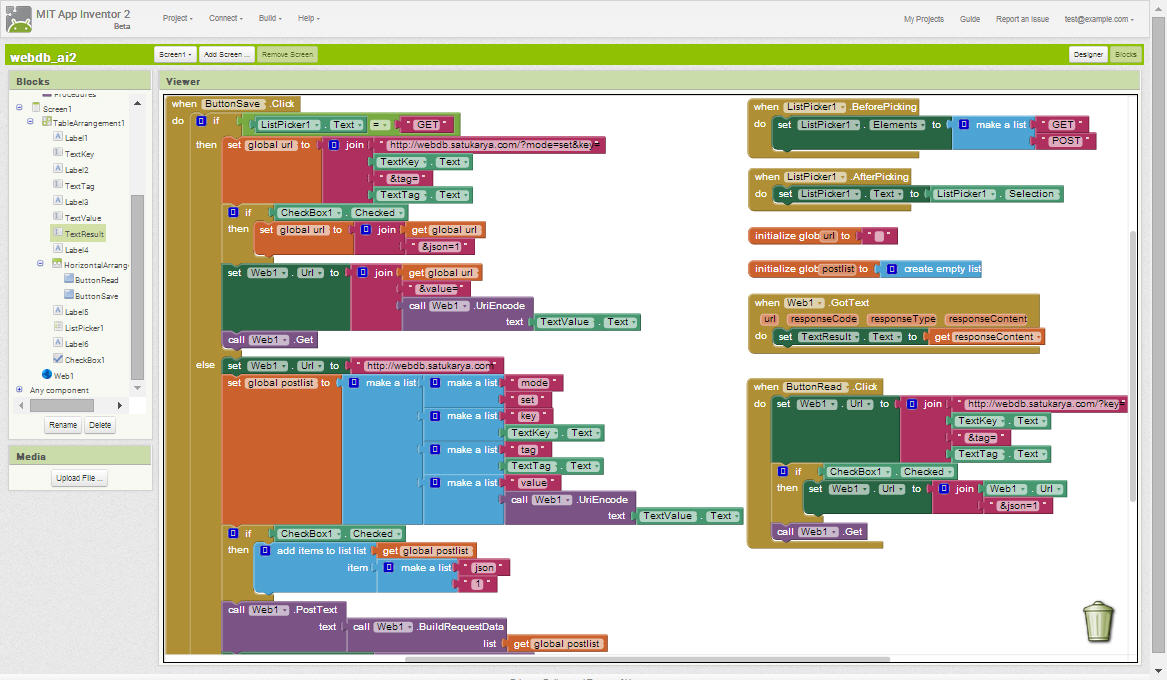Click the POST text block in make a list
This screenshot has height=680, width=1167.
coord(1065,141)
